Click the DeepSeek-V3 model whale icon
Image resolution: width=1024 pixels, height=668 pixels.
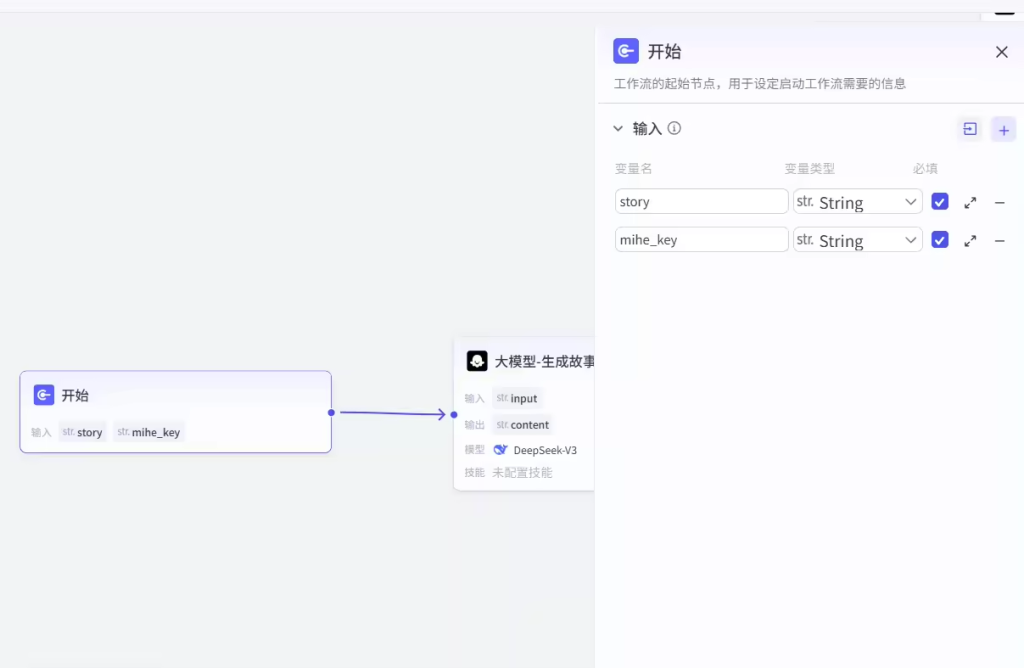[x=500, y=450]
